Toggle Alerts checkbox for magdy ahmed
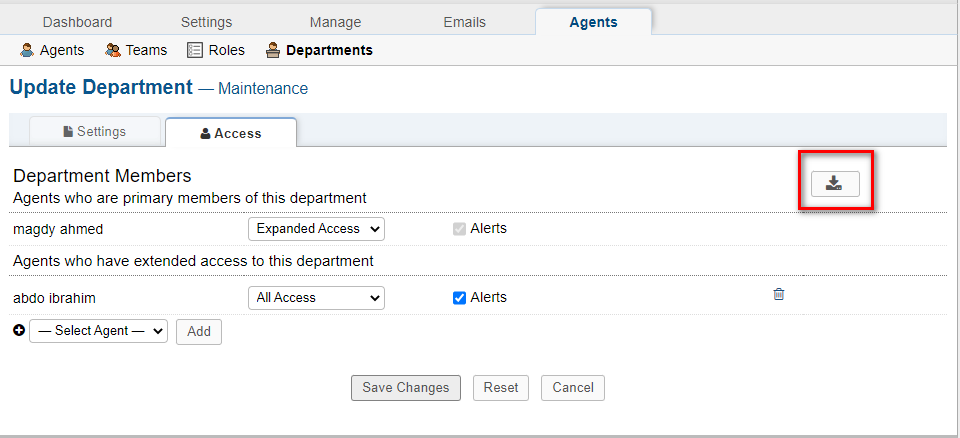Image resolution: width=960 pixels, height=438 pixels. (460, 229)
